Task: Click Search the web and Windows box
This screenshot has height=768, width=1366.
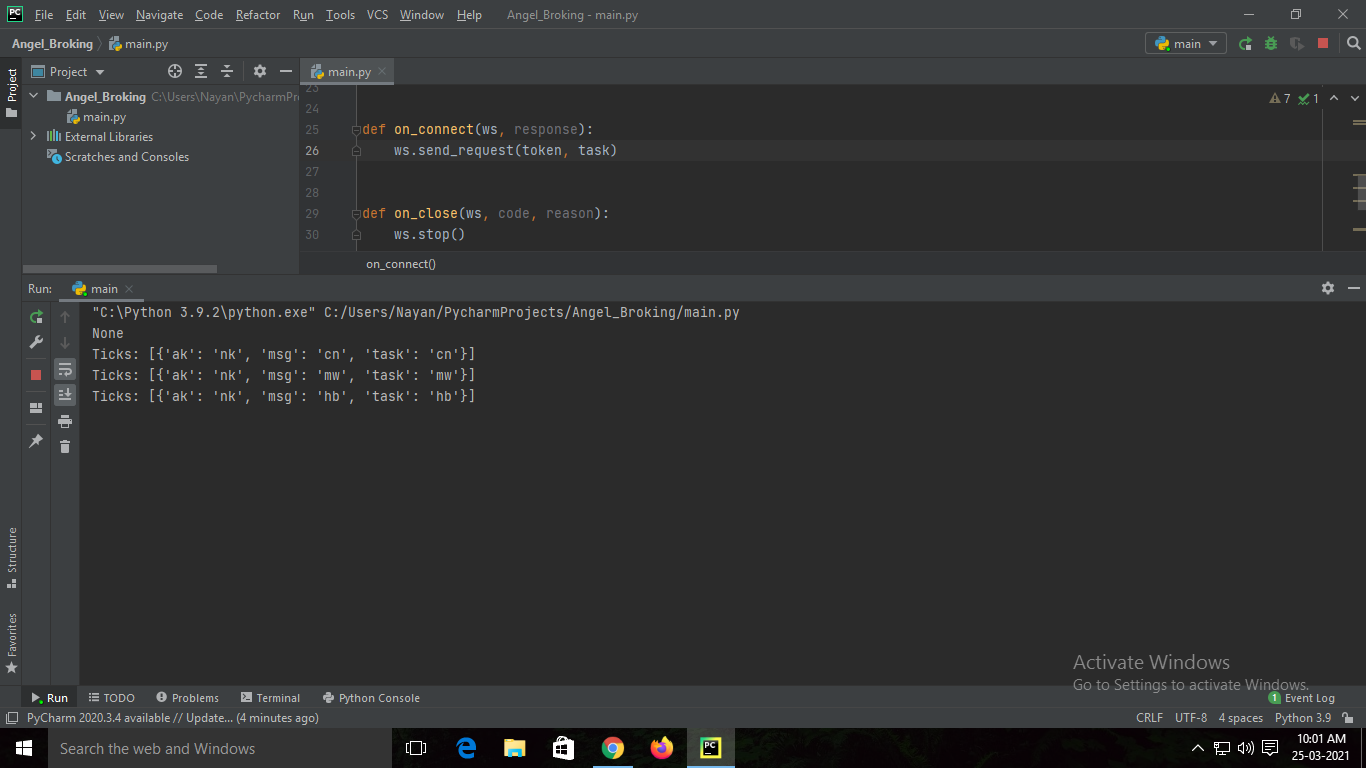Action: [x=220, y=748]
